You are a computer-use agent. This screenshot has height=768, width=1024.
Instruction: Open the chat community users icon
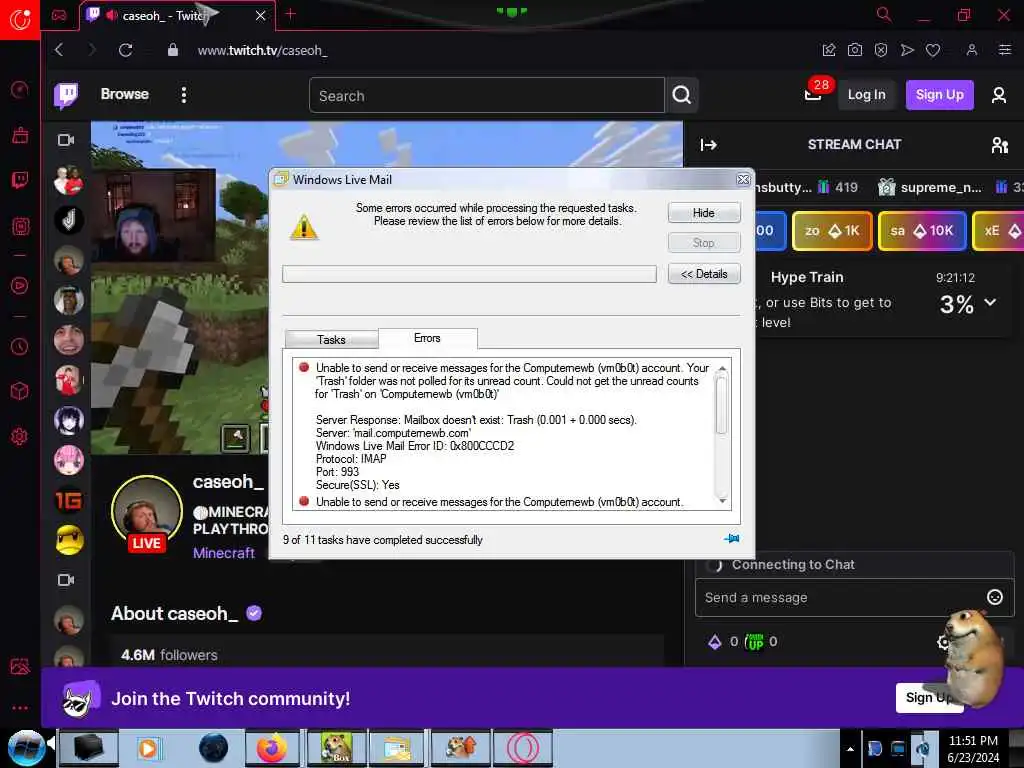999,145
